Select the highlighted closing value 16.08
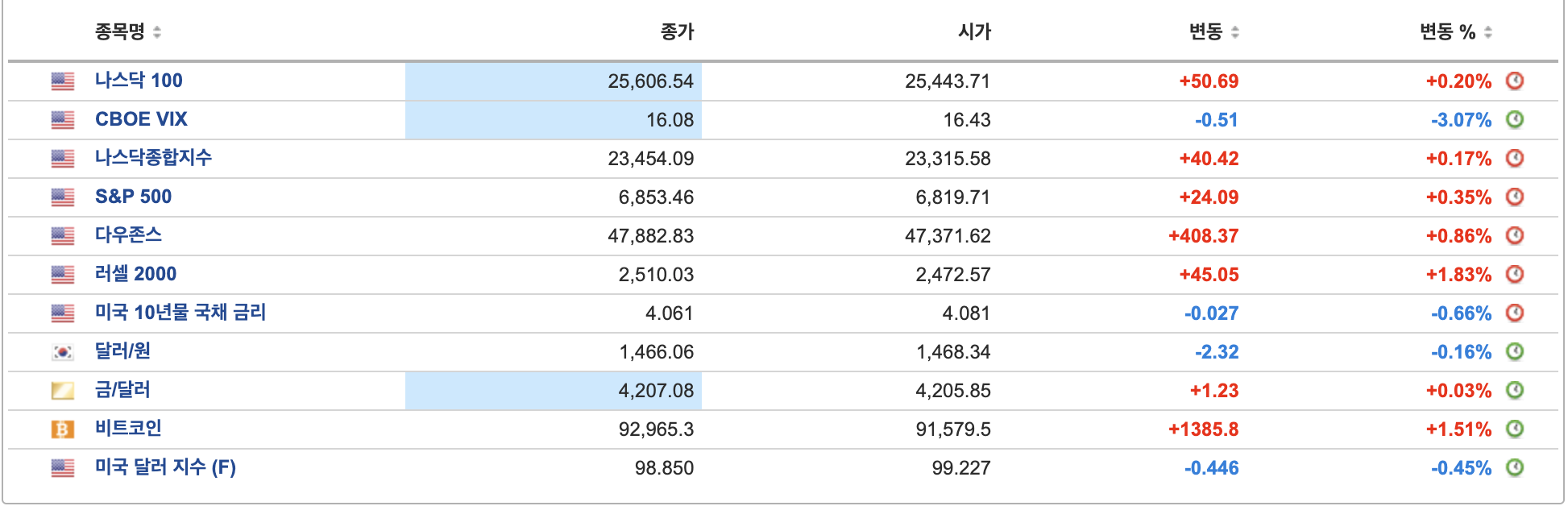This screenshot has height=506, width=1568. pyautogui.click(x=670, y=120)
